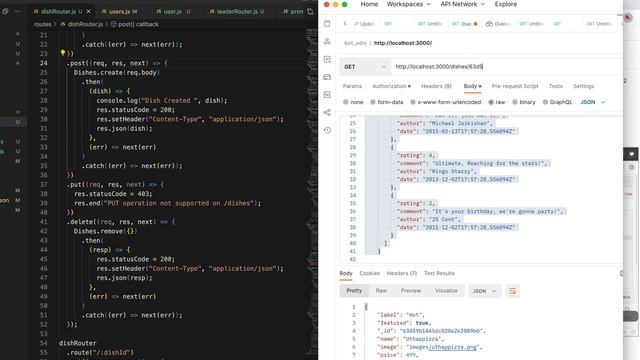Open the Overview tab in Postman
640x360 pixels.
pyautogui.click(x=498, y=24)
